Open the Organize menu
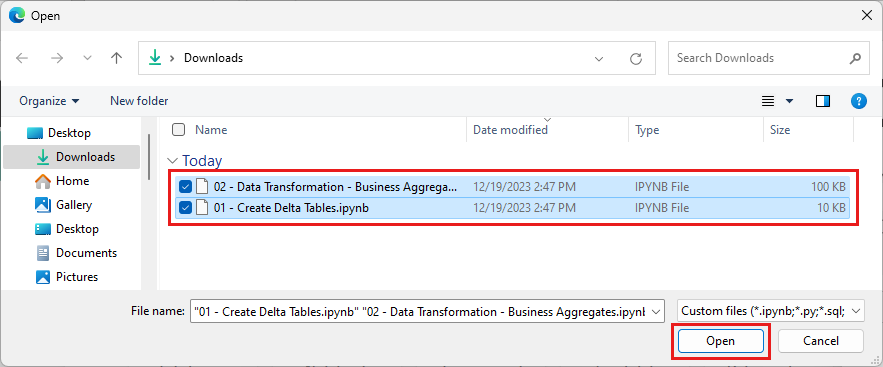 pos(49,101)
